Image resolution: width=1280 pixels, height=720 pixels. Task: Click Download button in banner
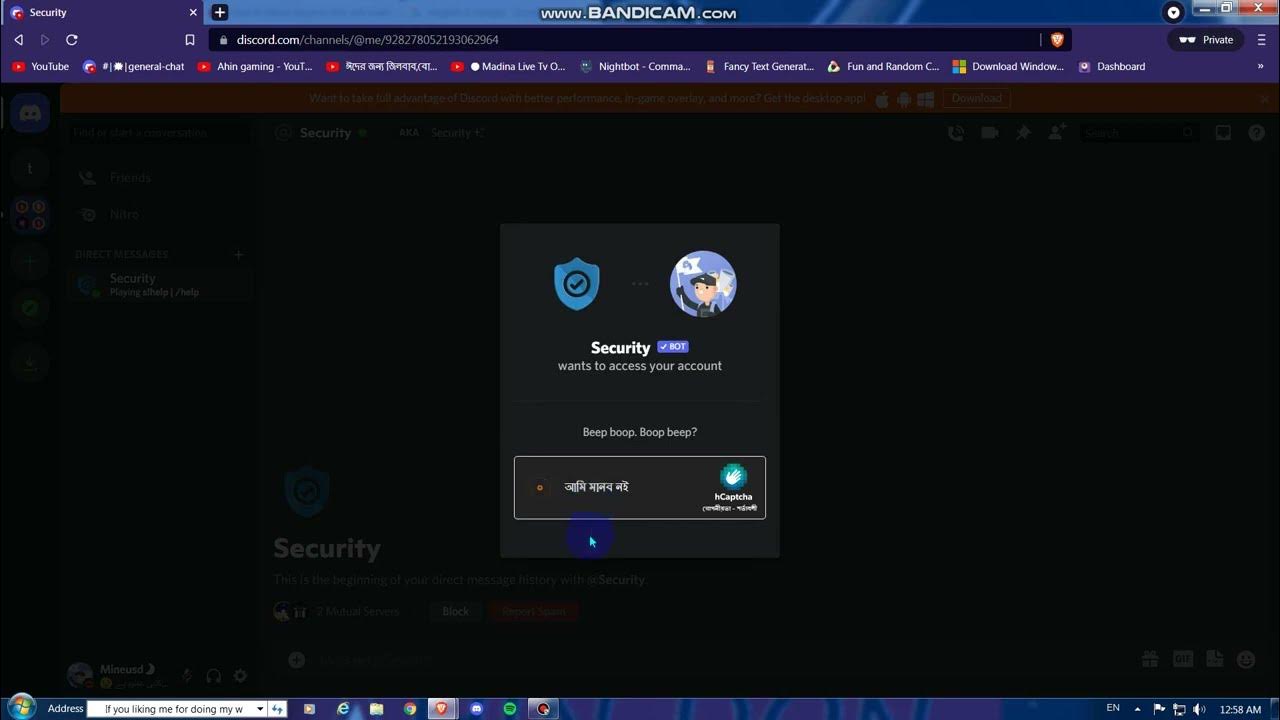(977, 98)
